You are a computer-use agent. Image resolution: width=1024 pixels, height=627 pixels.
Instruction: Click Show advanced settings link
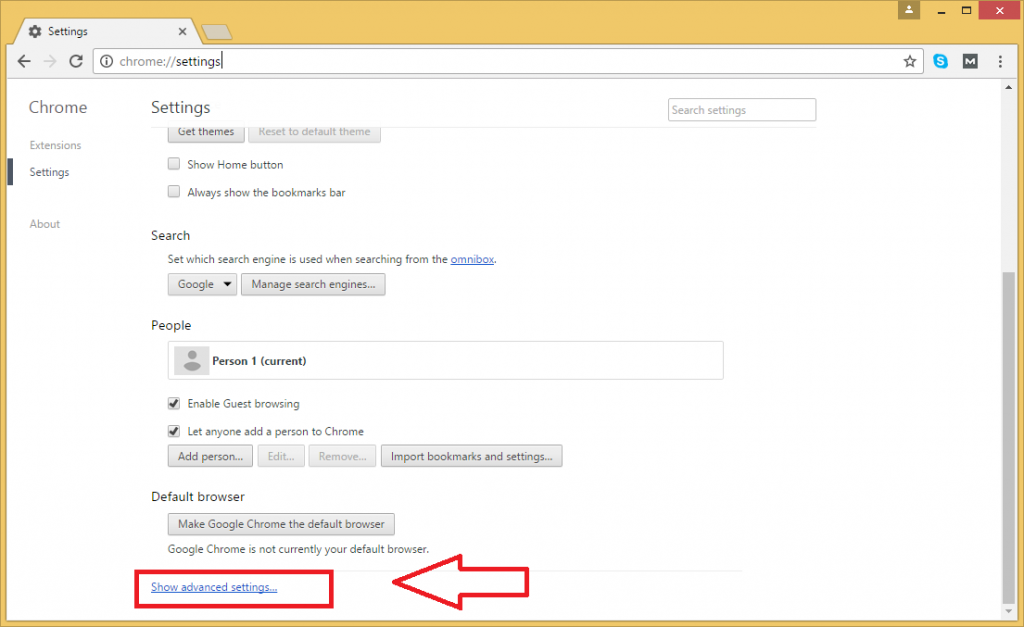point(214,587)
